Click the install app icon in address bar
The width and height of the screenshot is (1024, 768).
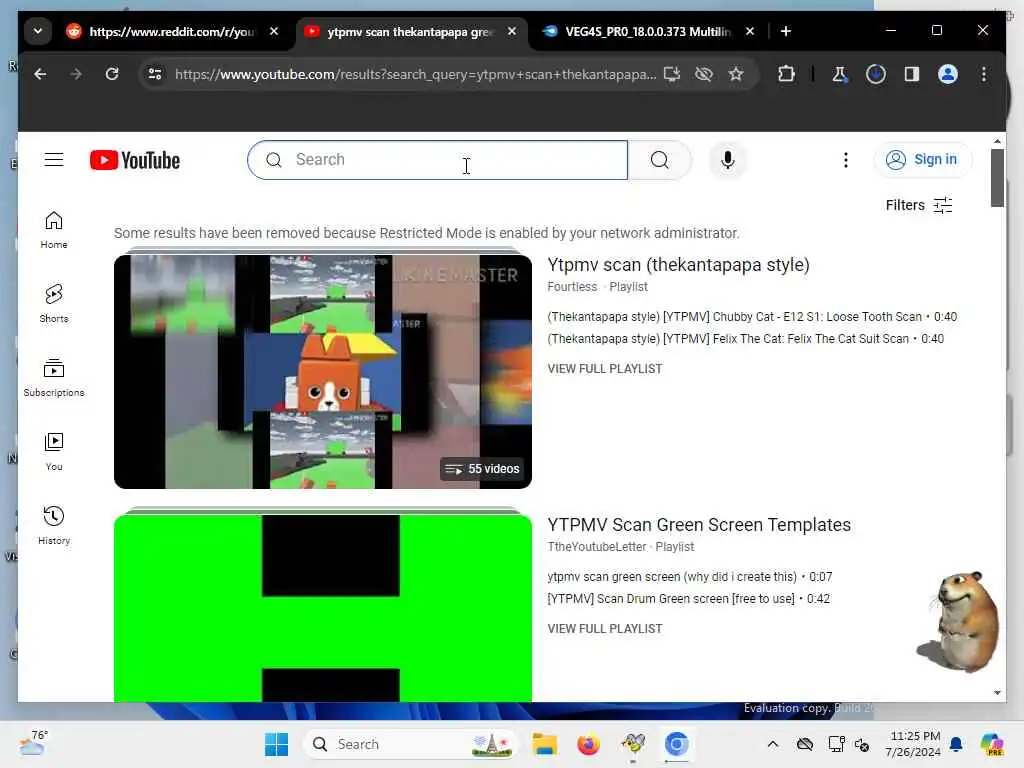[x=672, y=74]
